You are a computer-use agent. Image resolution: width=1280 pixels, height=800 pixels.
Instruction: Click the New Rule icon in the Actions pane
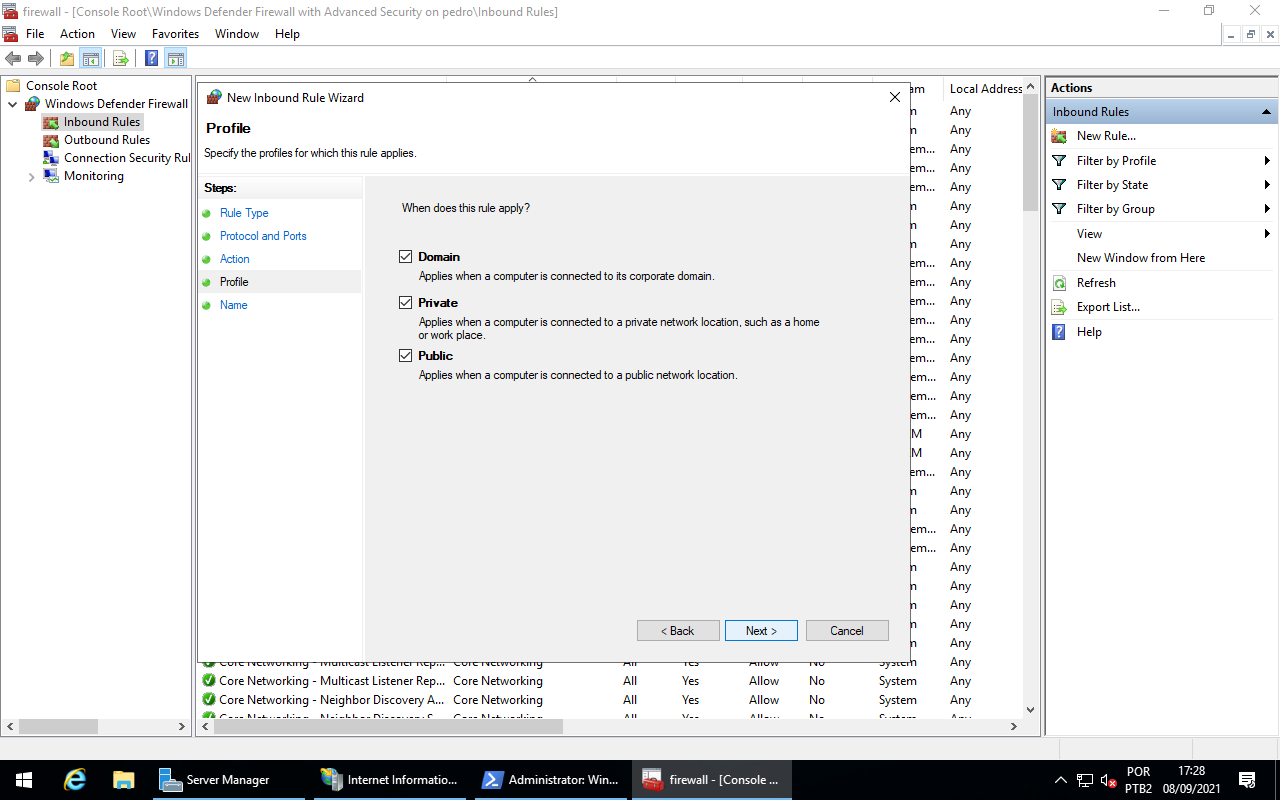coord(1059,136)
